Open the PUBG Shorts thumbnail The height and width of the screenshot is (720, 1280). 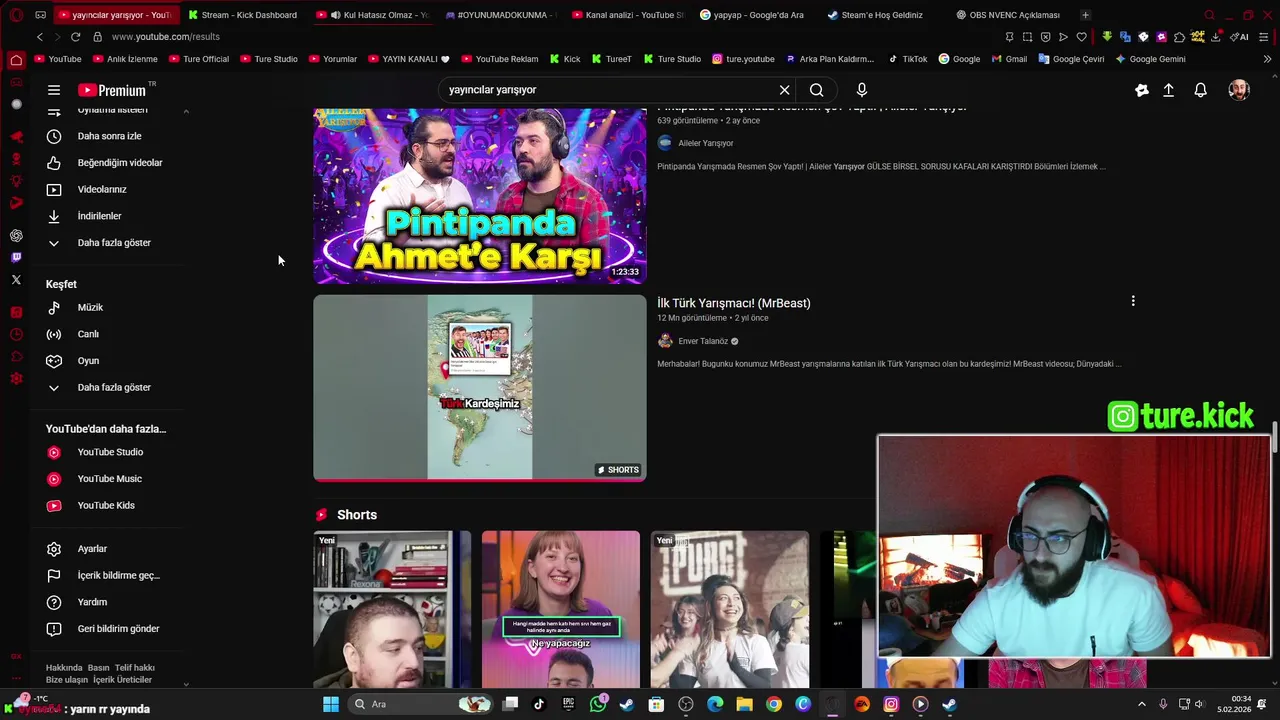730,610
